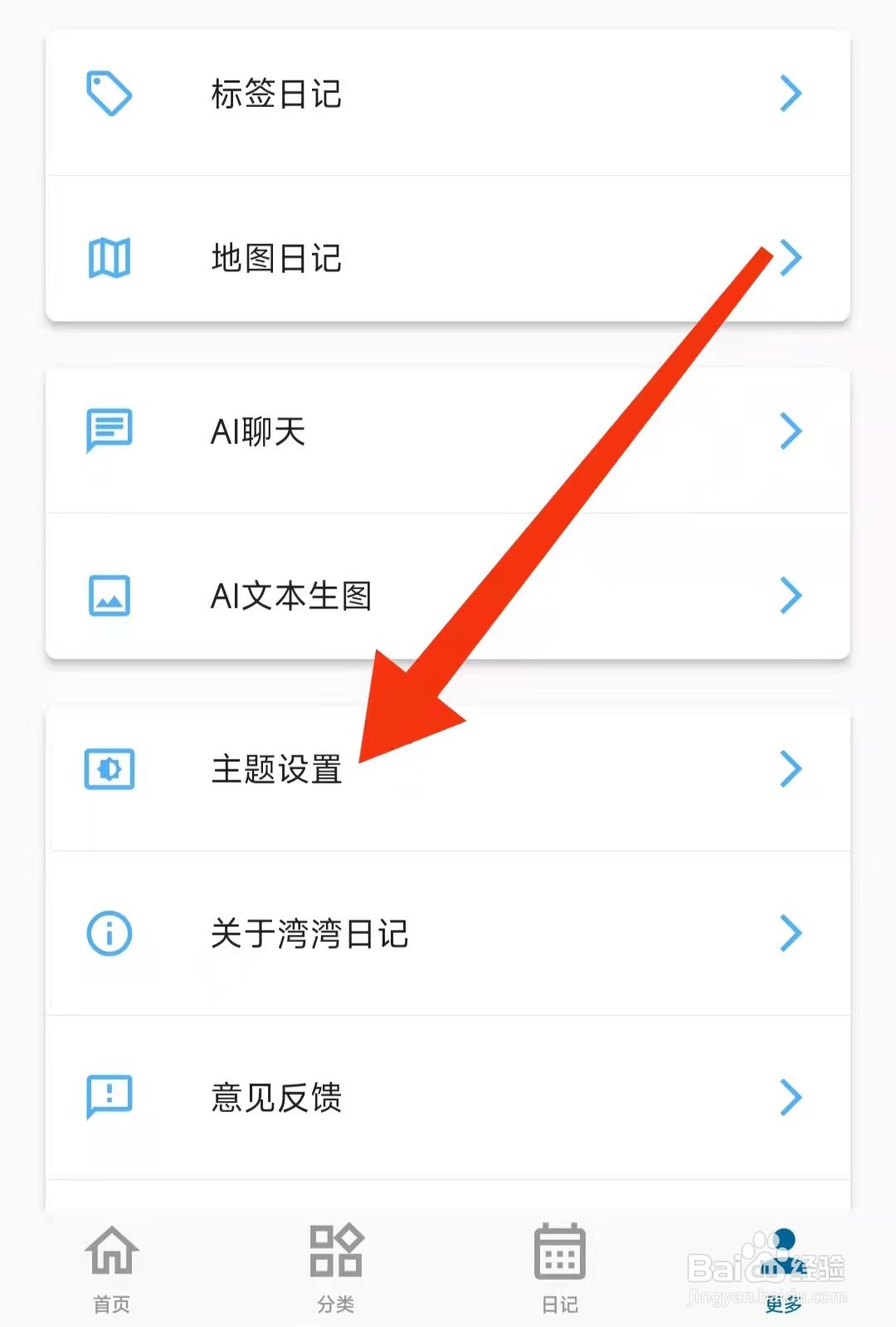Tap the map icon beside 地图日记
This screenshot has width=896, height=1327.
110,258
